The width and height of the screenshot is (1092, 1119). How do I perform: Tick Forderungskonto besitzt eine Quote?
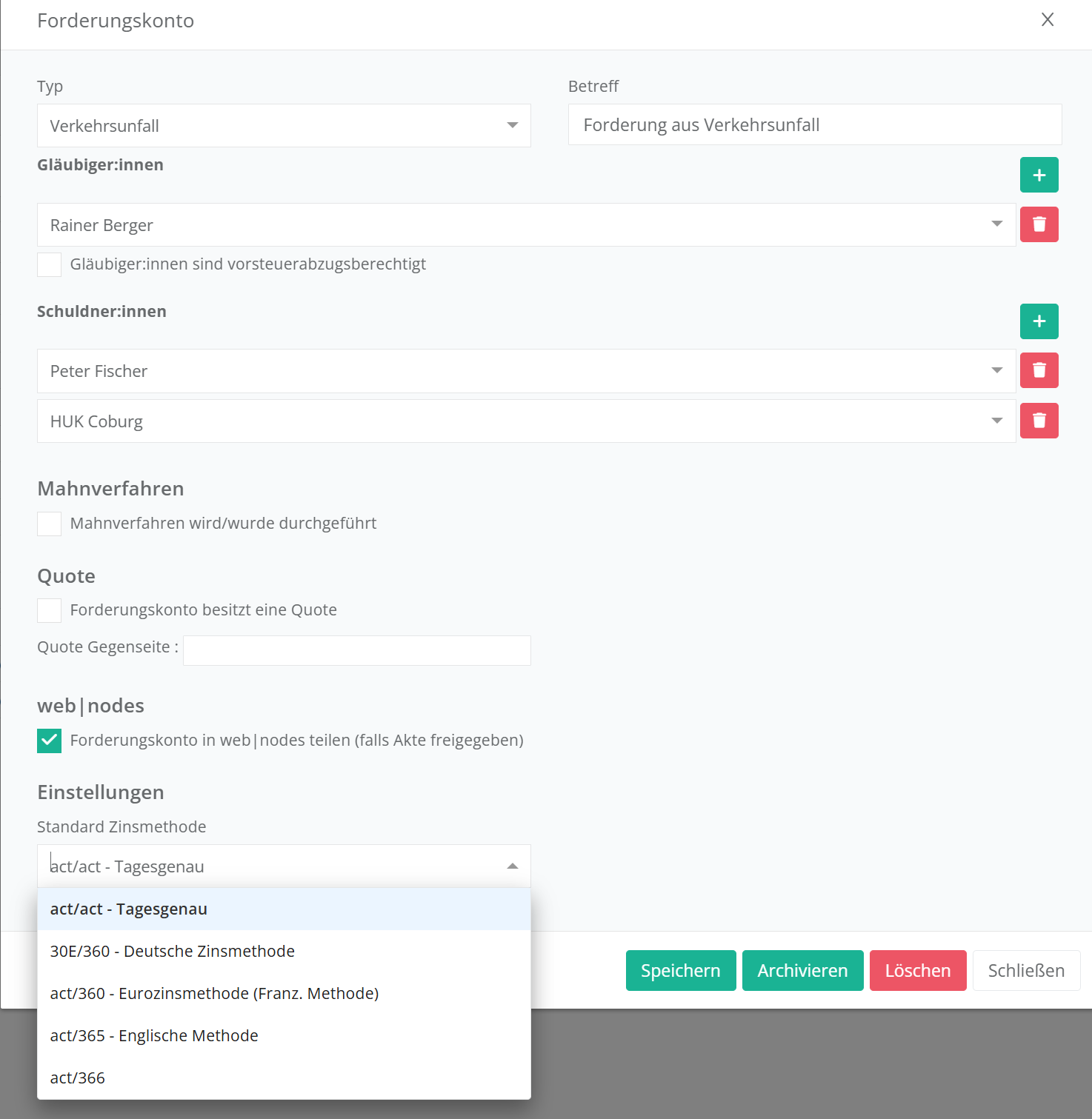50,610
